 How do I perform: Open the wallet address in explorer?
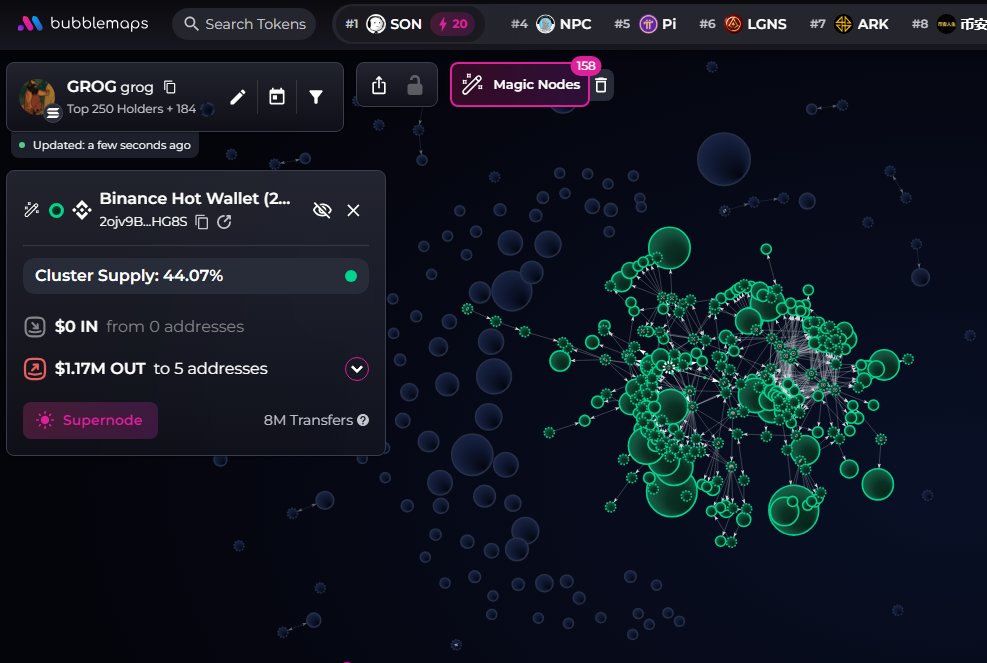point(224,222)
